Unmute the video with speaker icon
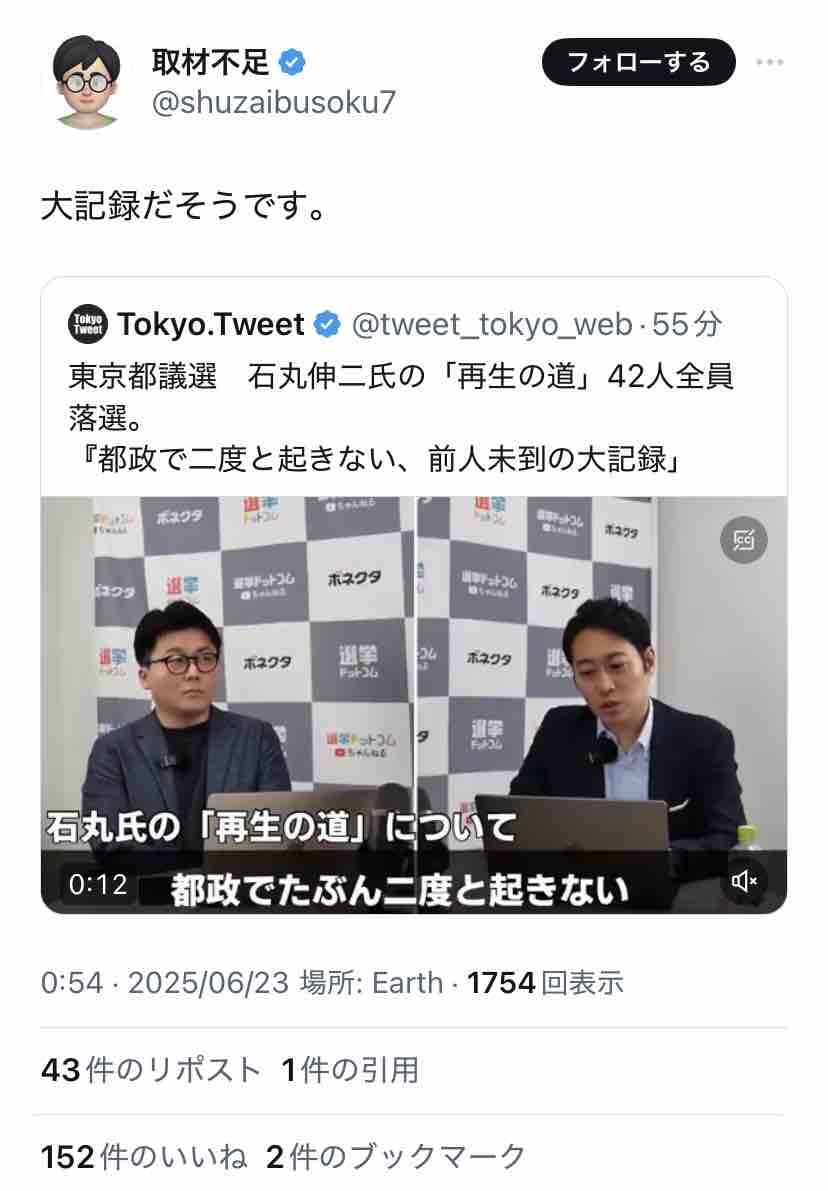828x1191 pixels. pos(744,880)
